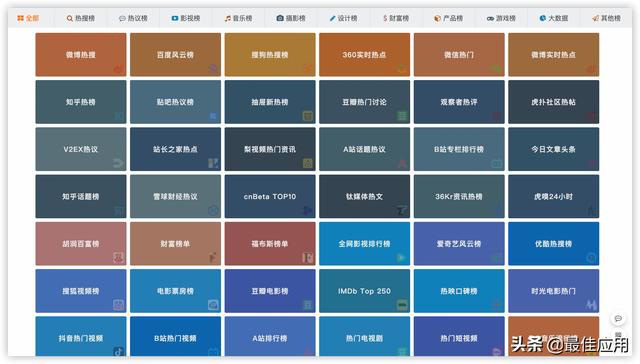Image resolution: width=640 pixels, height=364 pixels.
Task: Open the cnBeta TOP10 card
Action: tap(270, 196)
